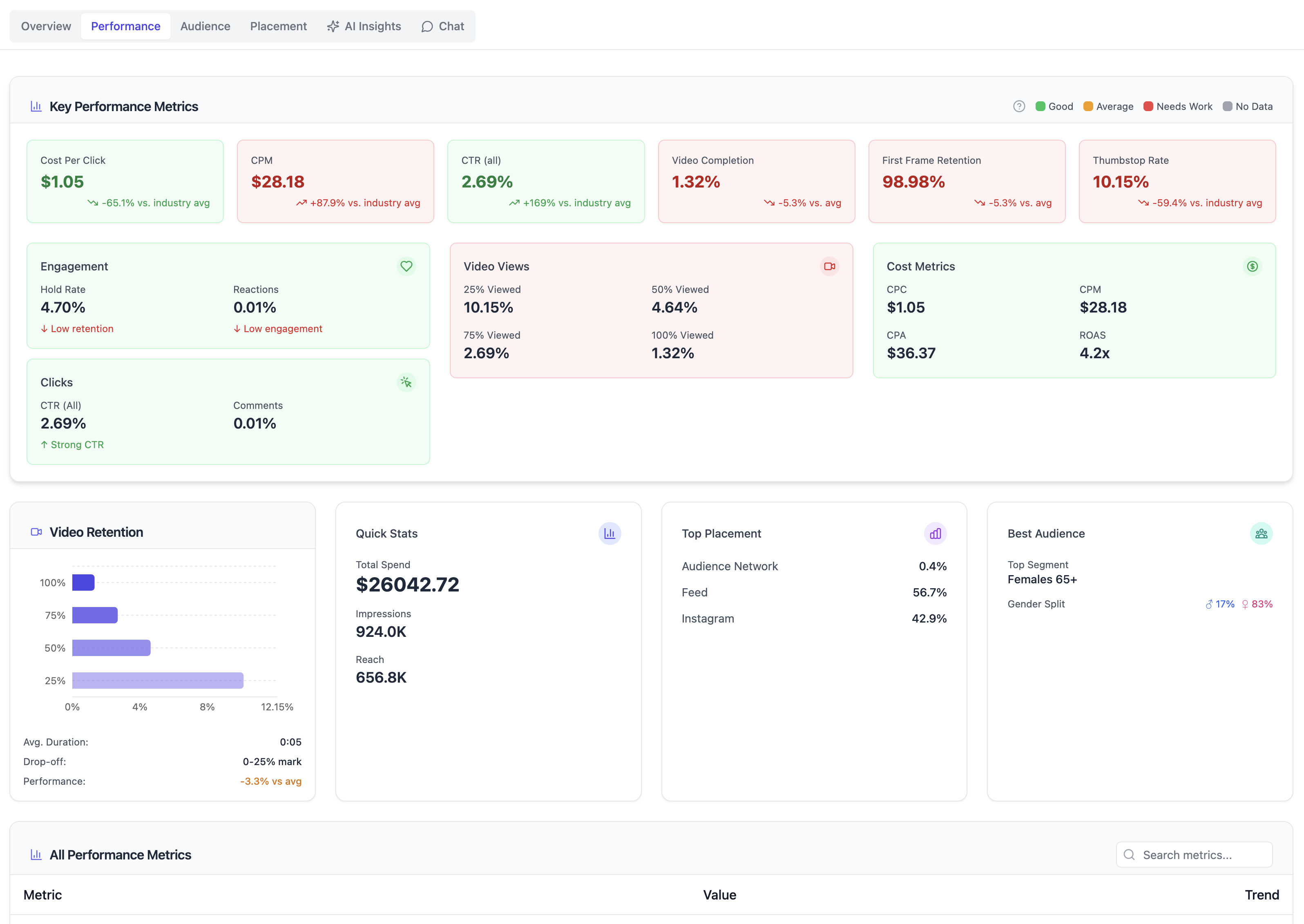Click the red Needs Work legend swatch
Screen dimensions: 1304x924
pos(1148,106)
